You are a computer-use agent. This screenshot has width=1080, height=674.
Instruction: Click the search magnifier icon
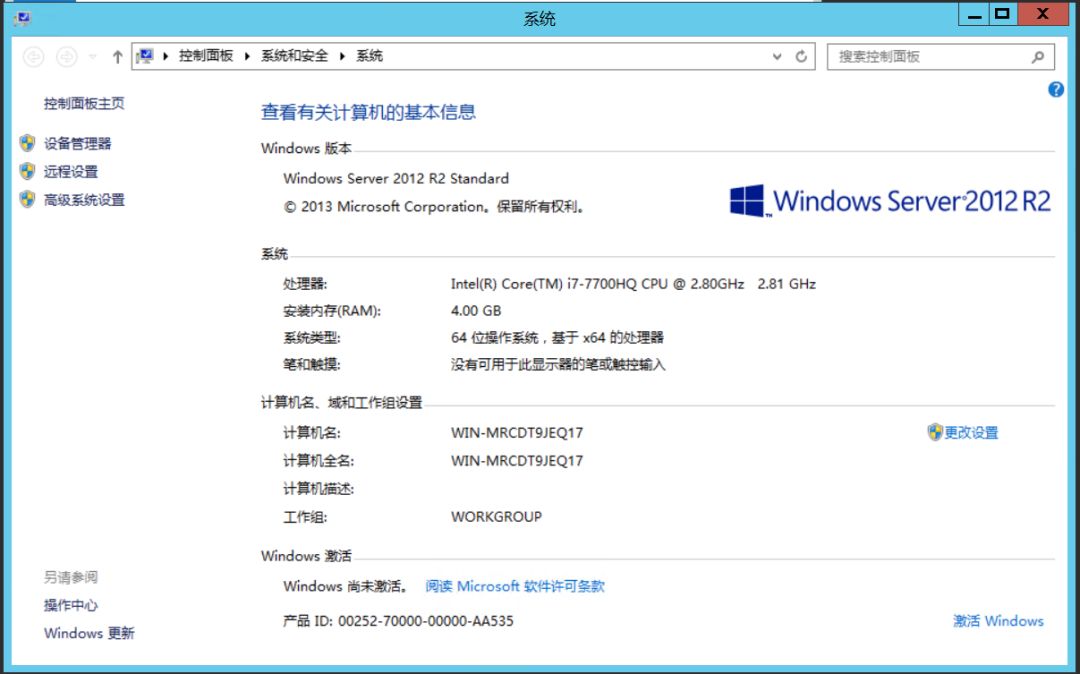[x=1038, y=56]
